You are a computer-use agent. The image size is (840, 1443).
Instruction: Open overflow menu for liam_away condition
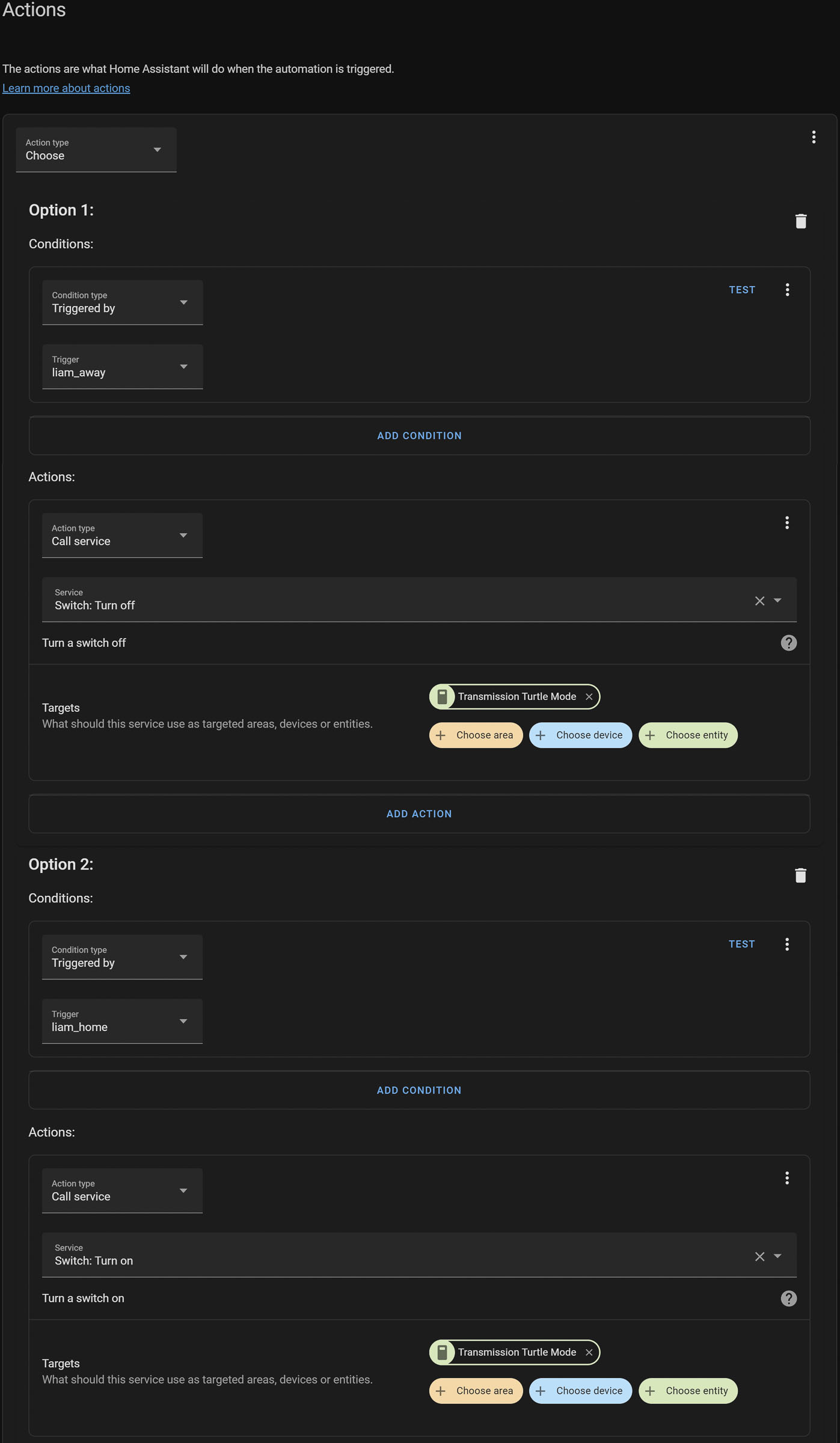pyautogui.click(x=787, y=290)
